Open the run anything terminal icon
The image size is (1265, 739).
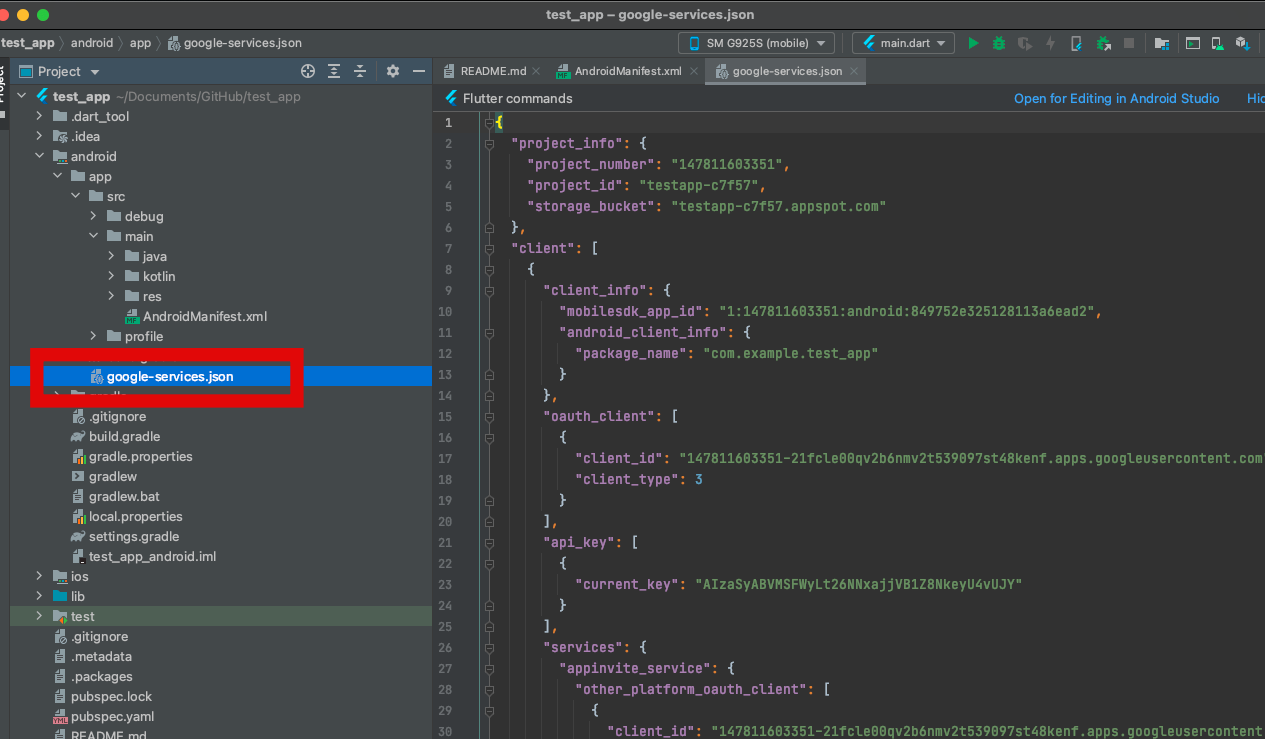(x=1192, y=43)
